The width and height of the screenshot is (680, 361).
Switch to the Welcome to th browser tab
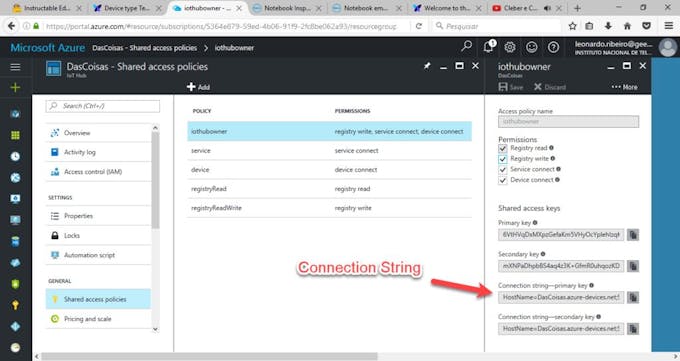pyautogui.click(x=447, y=8)
